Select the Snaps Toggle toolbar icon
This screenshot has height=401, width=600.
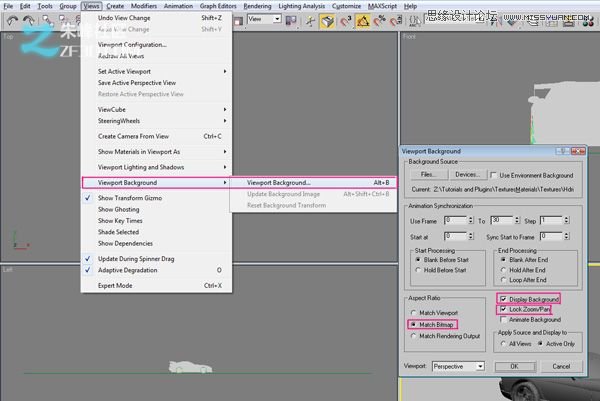345,18
